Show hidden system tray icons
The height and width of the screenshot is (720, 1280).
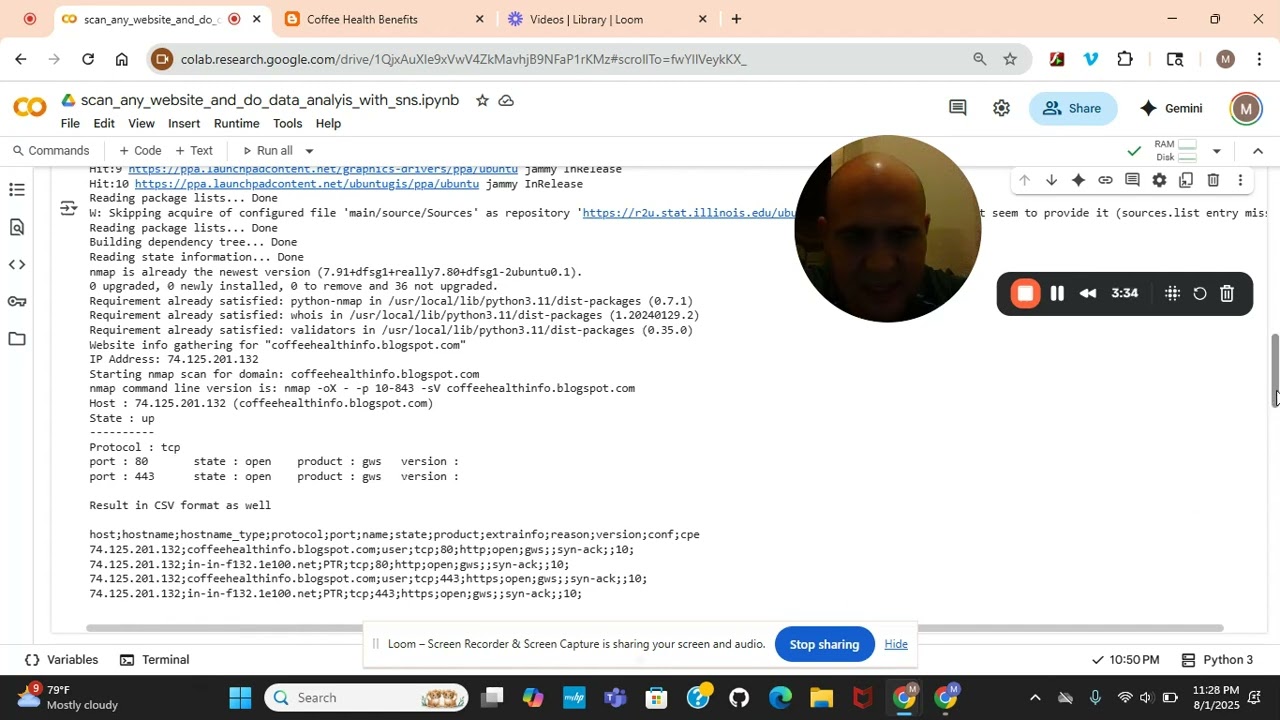(x=1035, y=698)
